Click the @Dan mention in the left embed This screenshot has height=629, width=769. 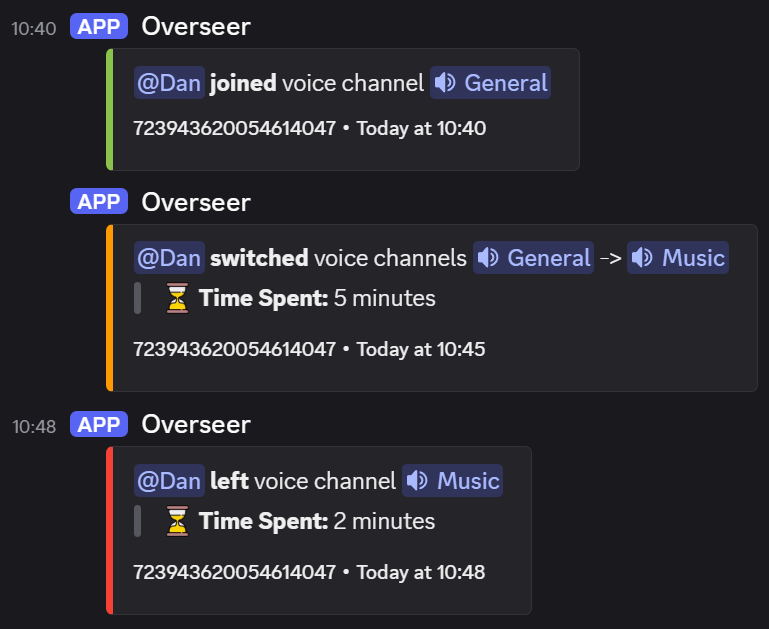coord(169,481)
